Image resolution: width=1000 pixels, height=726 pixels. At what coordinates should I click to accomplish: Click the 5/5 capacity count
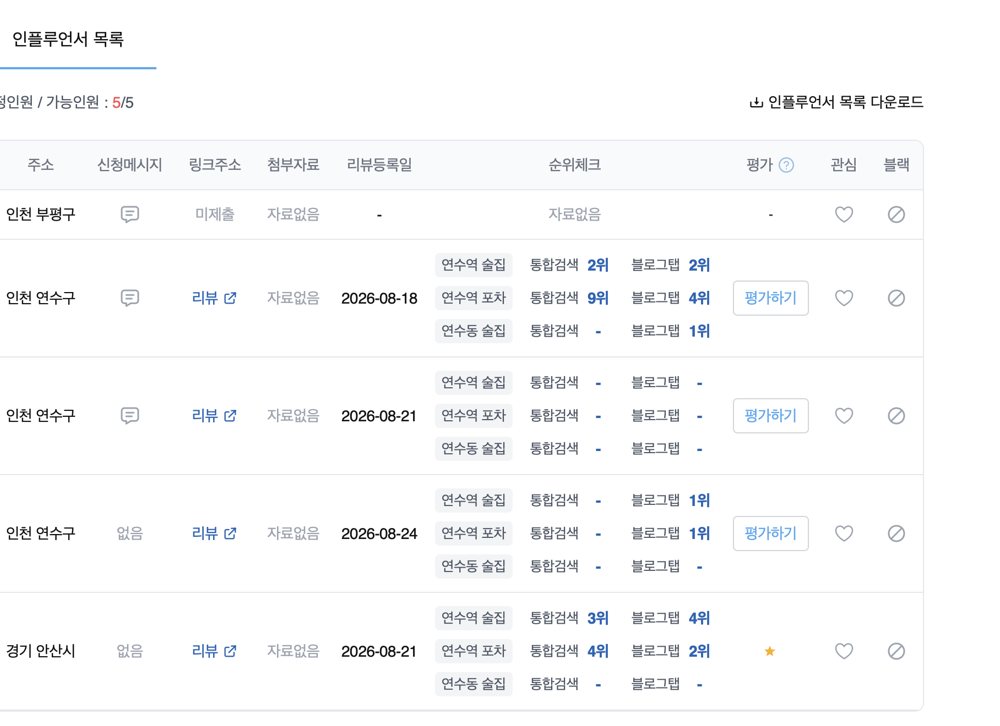coord(123,103)
